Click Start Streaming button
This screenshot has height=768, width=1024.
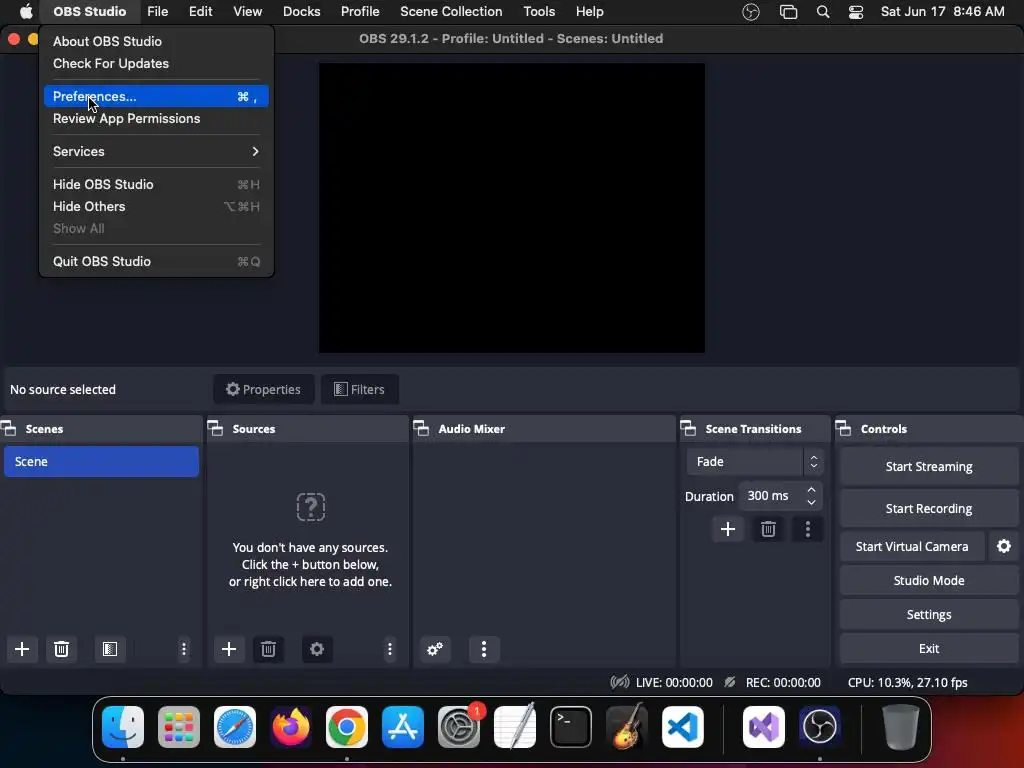pos(929,466)
